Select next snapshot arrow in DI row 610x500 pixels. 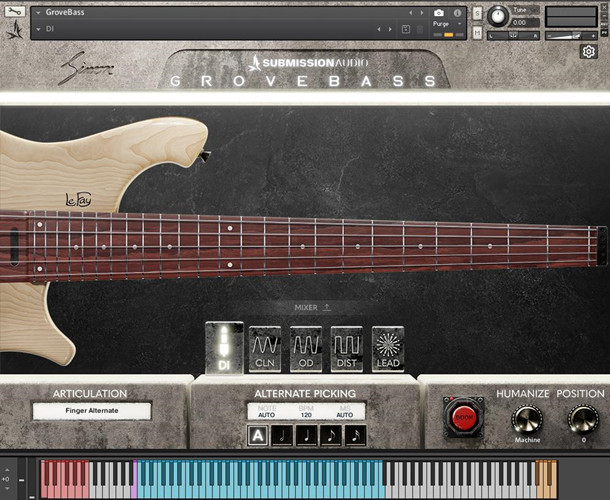click(390, 29)
